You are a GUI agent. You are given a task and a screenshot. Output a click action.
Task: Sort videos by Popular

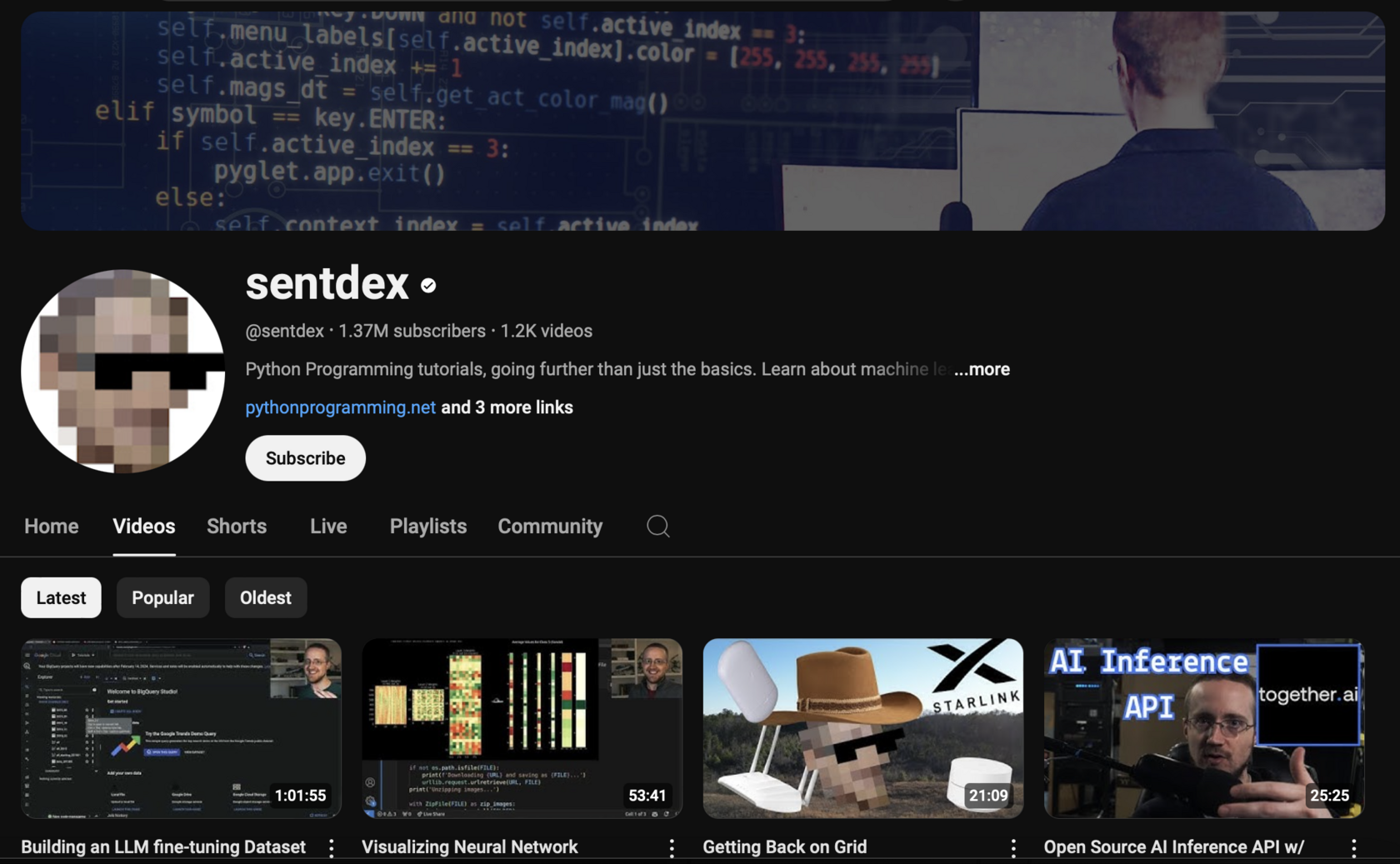click(162, 597)
